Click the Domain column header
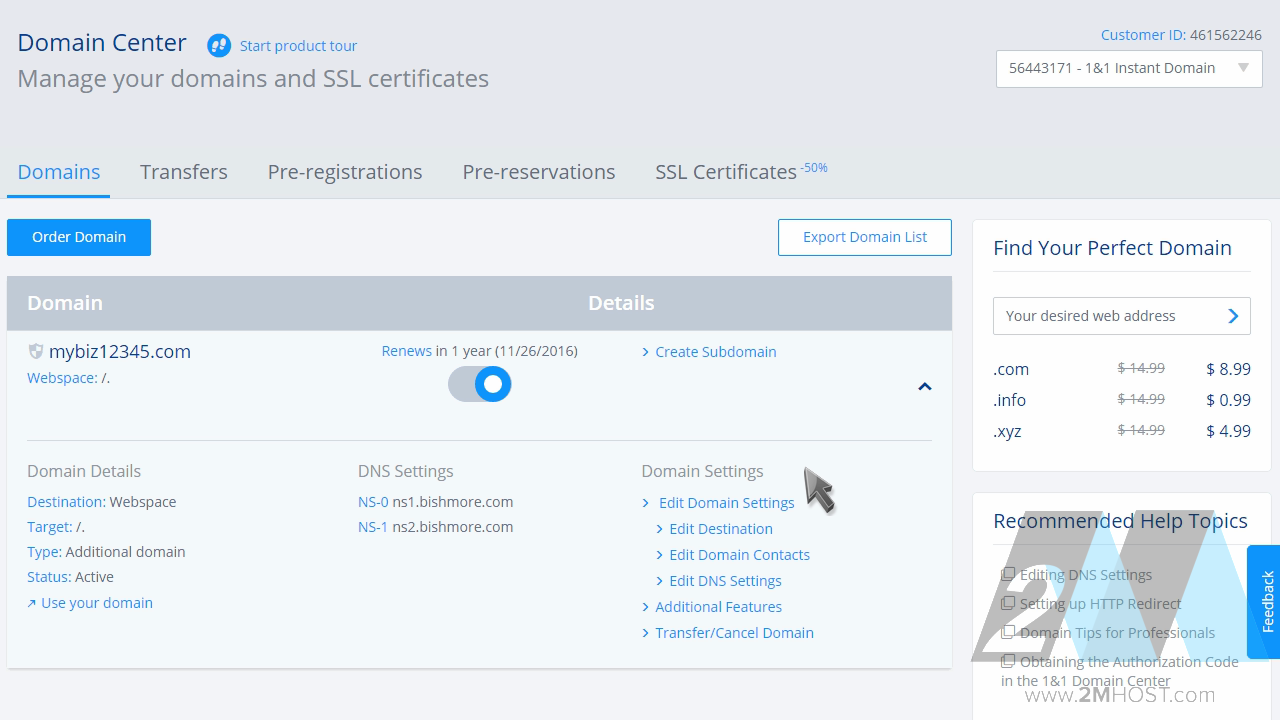The image size is (1280, 720). tap(65, 303)
